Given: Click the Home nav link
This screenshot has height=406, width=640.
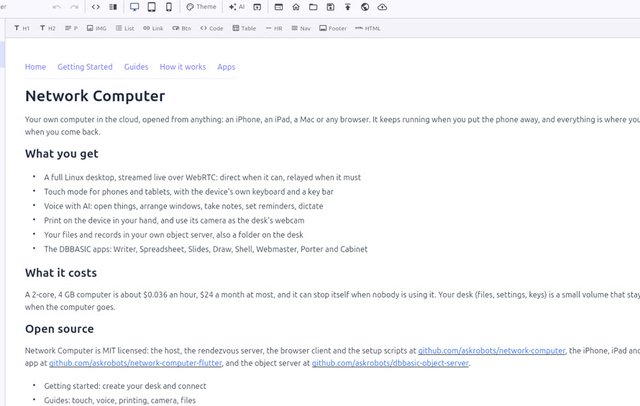Looking at the screenshot, I should pos(36,67).
